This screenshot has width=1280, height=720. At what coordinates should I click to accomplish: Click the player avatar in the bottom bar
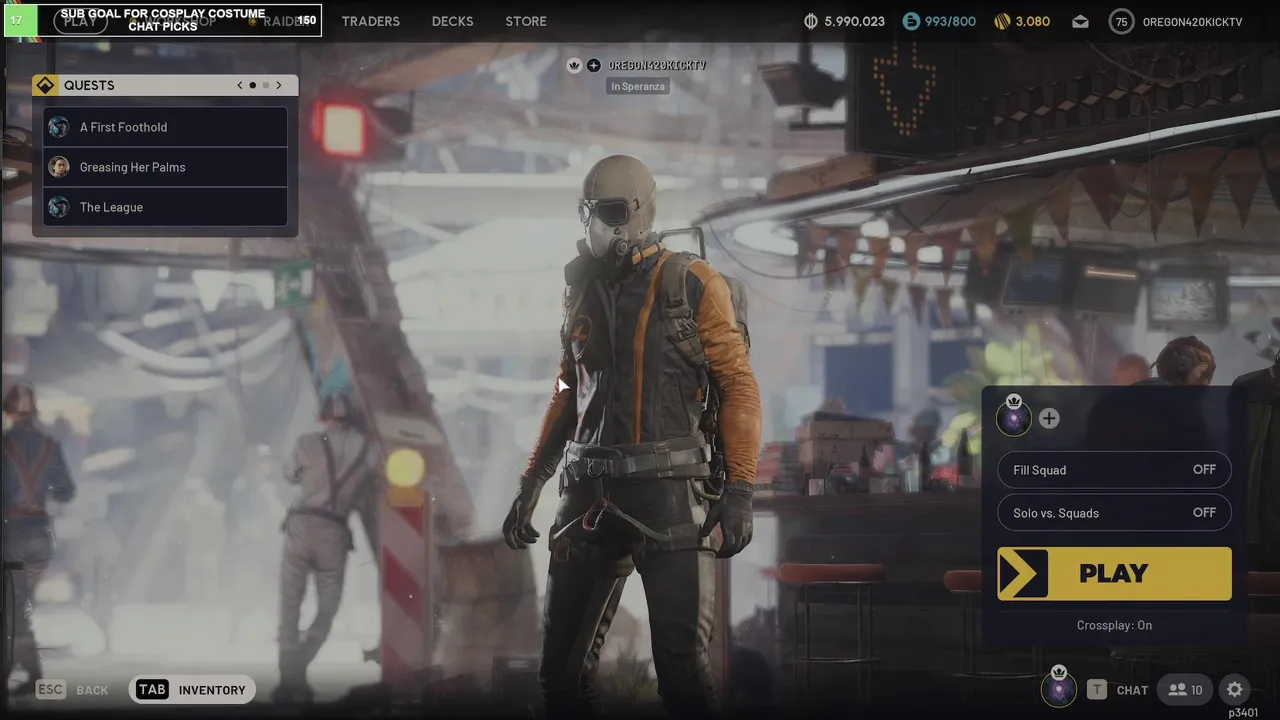tap(1059, 688)
